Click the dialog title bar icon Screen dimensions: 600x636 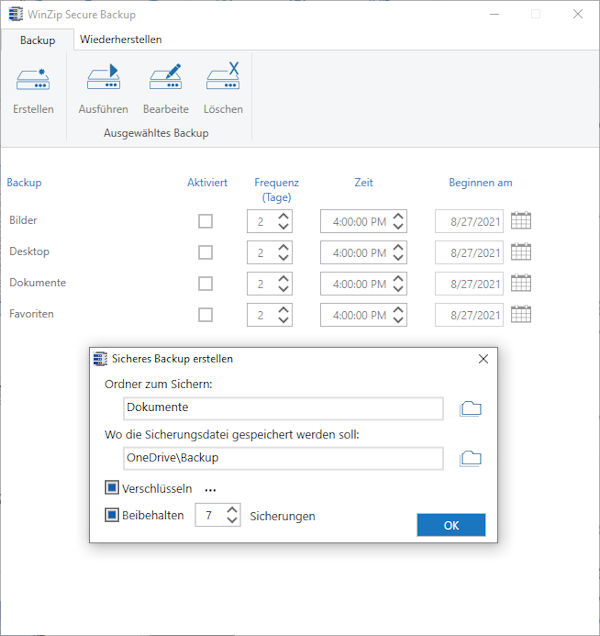click(x=100, y=359)
